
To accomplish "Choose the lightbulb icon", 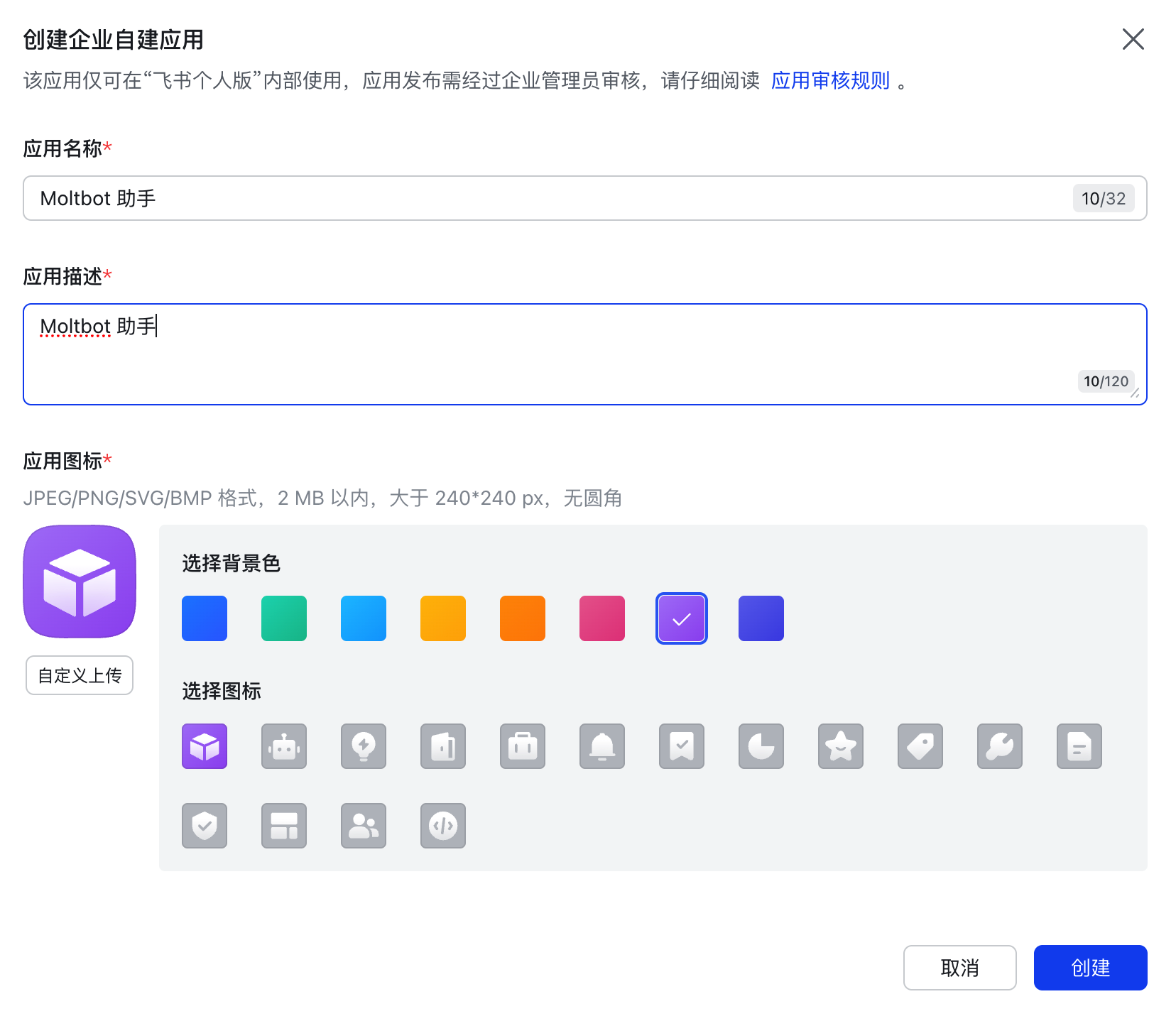I will (364, 746).
